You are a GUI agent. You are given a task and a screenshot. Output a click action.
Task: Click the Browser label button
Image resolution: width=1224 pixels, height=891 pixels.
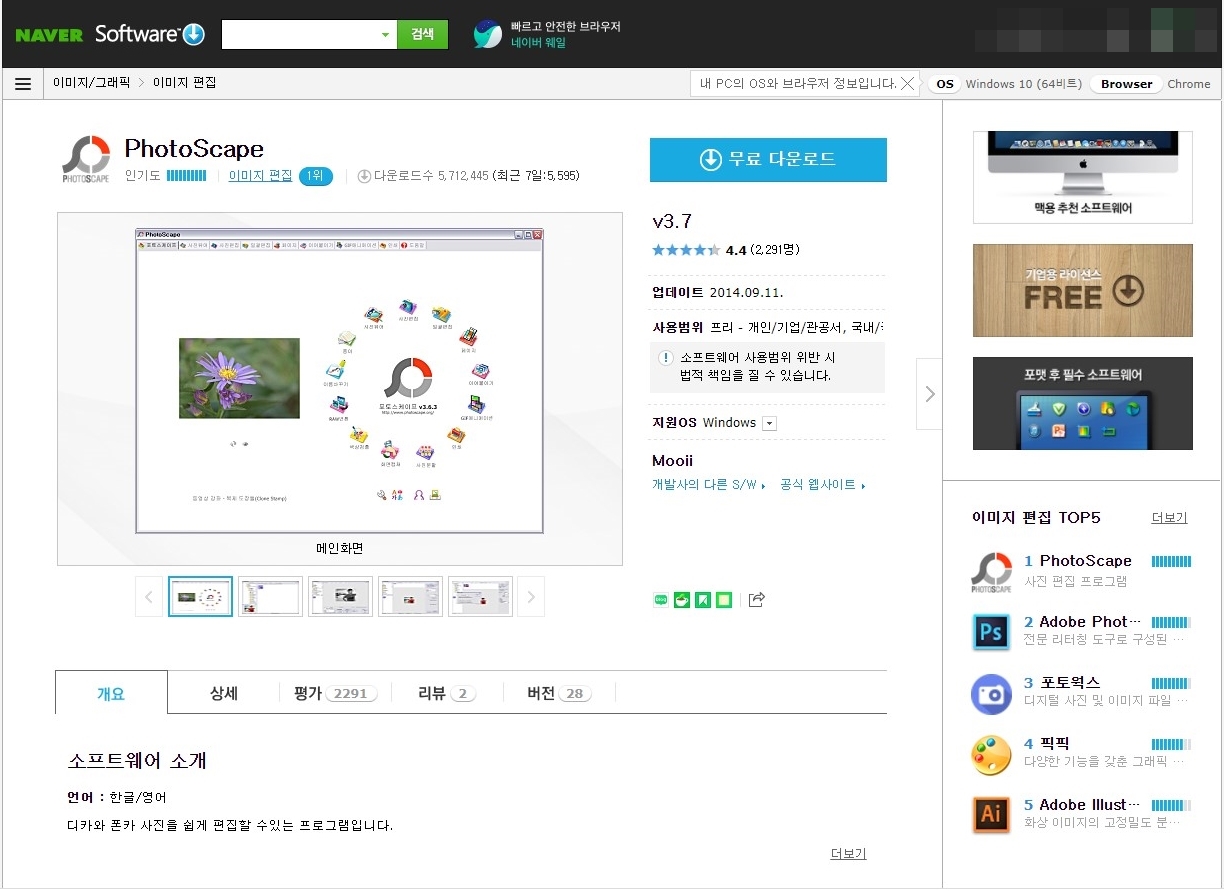(x=1126, y=84)
